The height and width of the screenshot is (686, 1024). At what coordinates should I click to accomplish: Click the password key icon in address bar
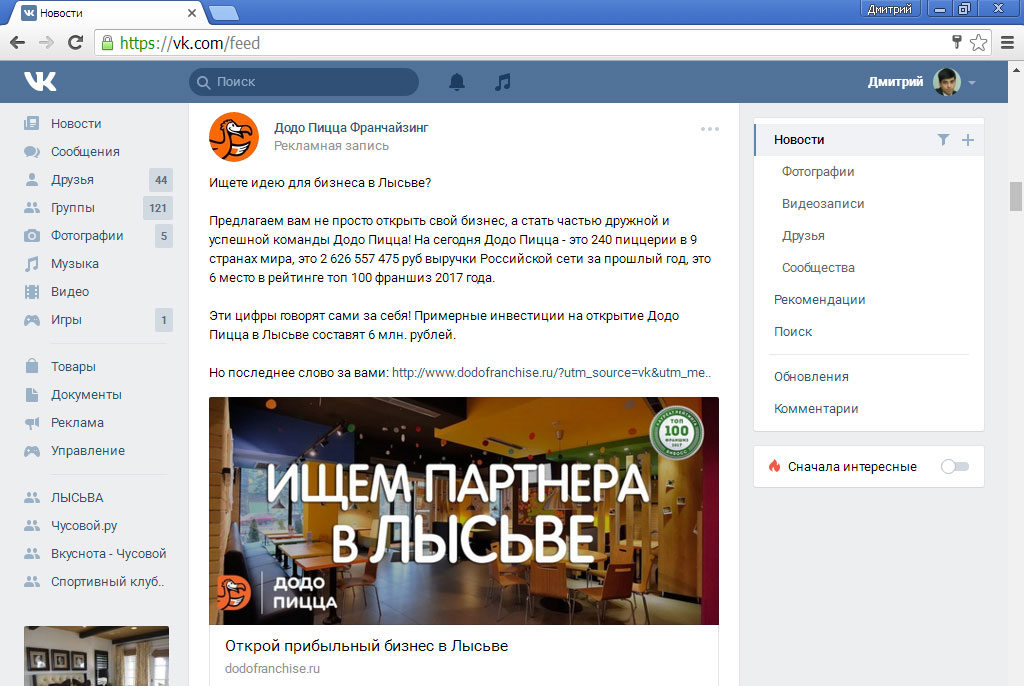pyautogui.click(x=957, y=42)
